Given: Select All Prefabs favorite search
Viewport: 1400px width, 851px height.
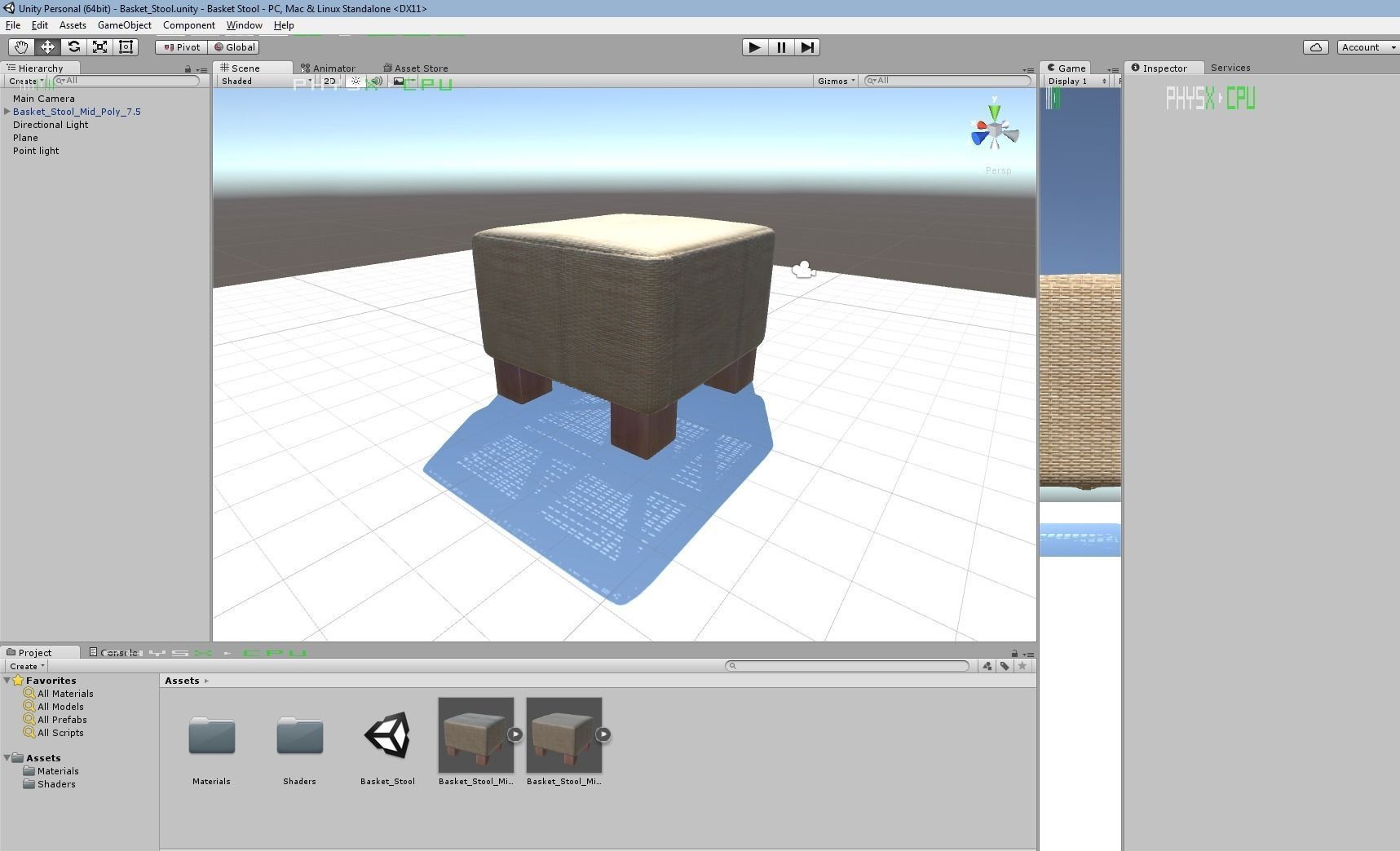Looking at the screenshot, I should pos(62,720).
